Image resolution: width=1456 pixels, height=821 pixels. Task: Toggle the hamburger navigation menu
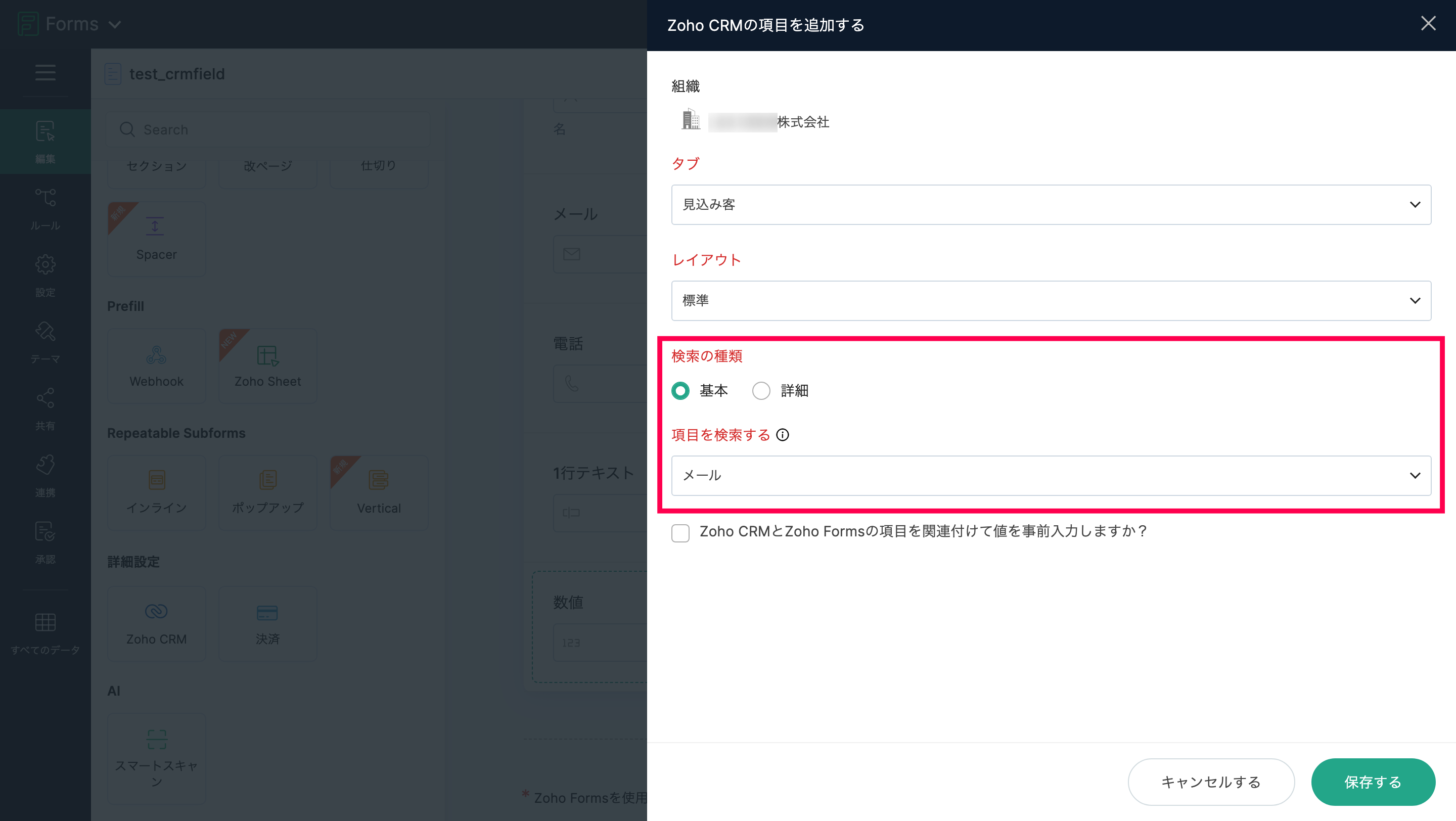click(45, 73)
